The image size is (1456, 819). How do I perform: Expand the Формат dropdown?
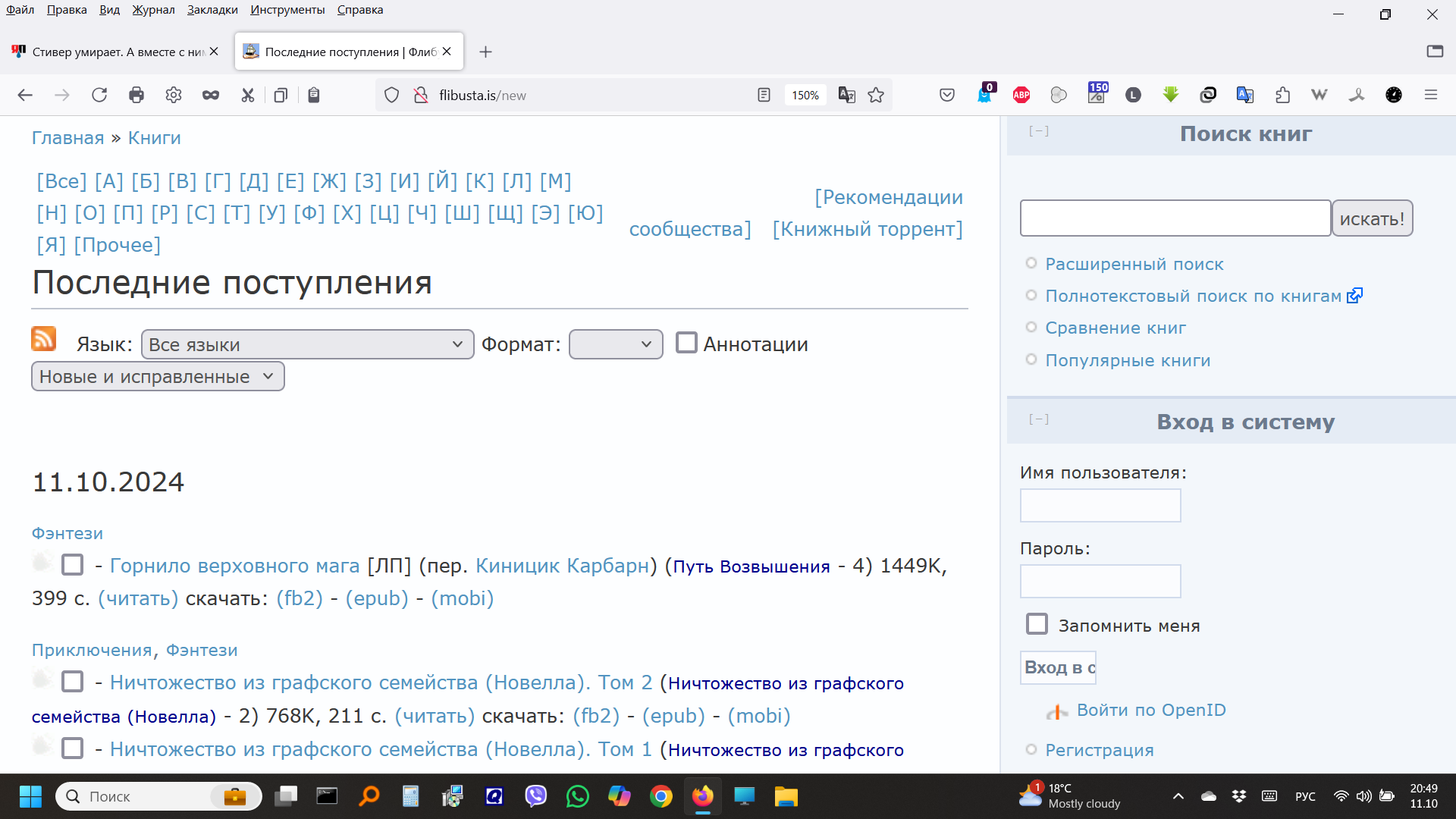click(616, 344)
